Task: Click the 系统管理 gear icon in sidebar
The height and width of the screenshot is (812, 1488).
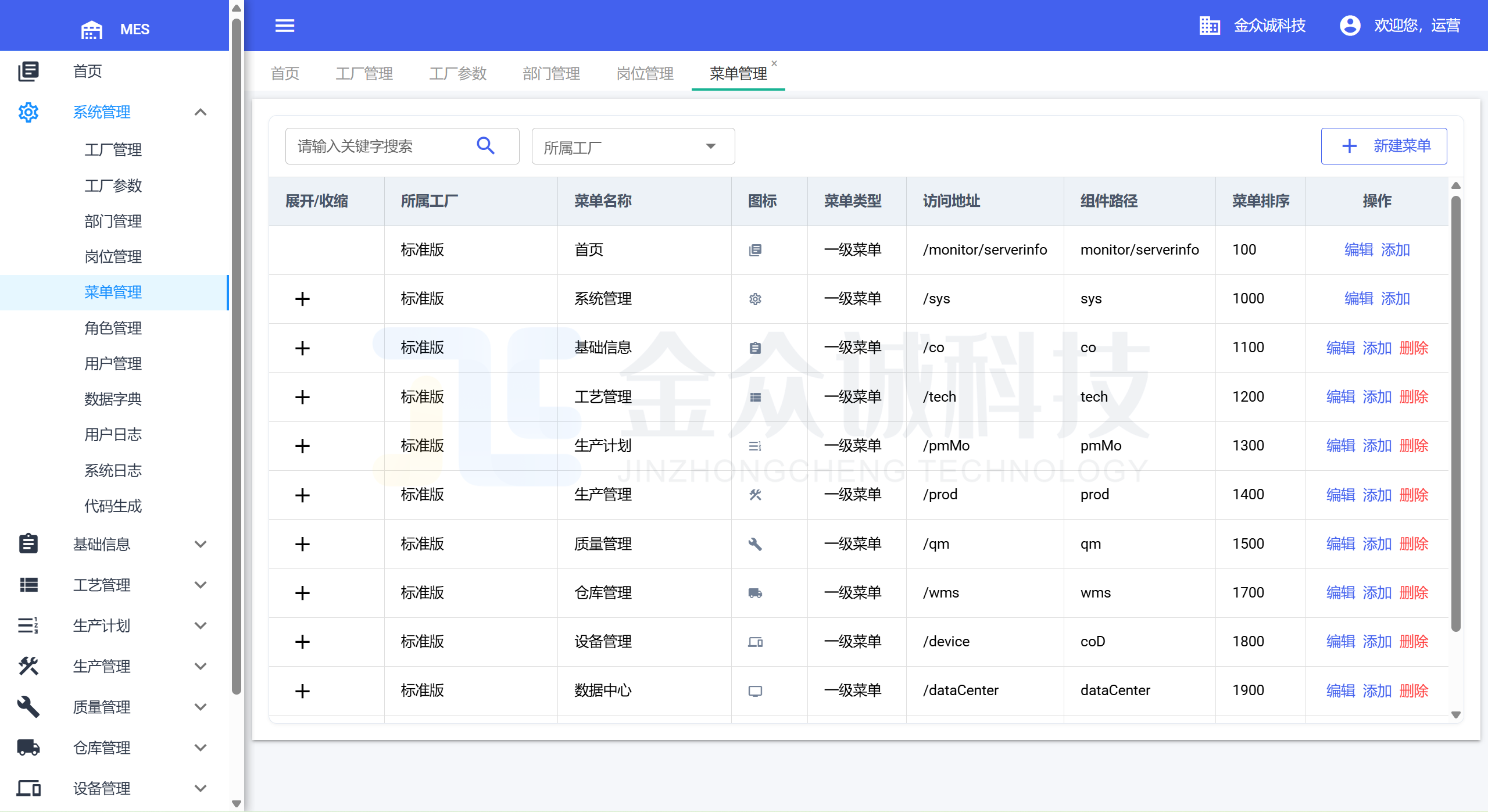Action: (x=28, y=112)
